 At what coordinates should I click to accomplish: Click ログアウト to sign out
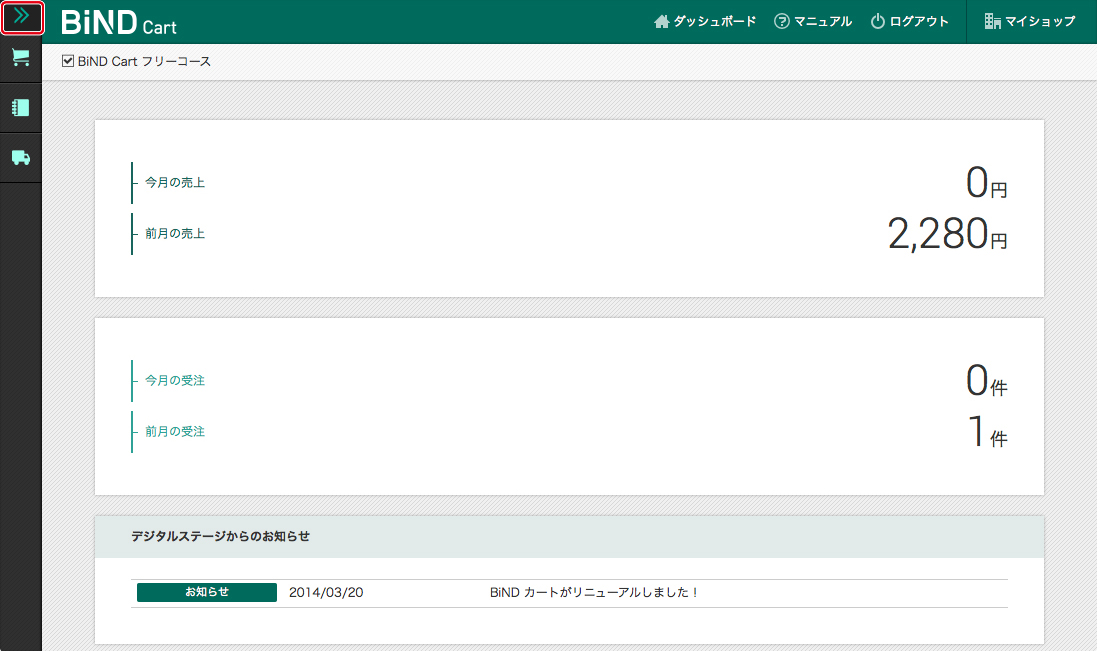910,22
